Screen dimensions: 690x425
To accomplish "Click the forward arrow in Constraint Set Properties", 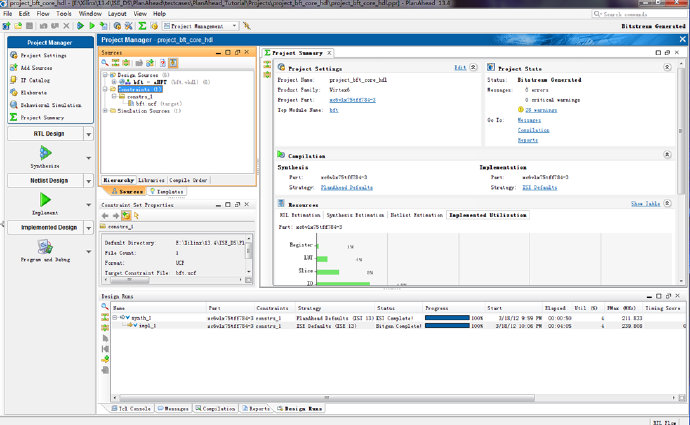I will [115, 216].
